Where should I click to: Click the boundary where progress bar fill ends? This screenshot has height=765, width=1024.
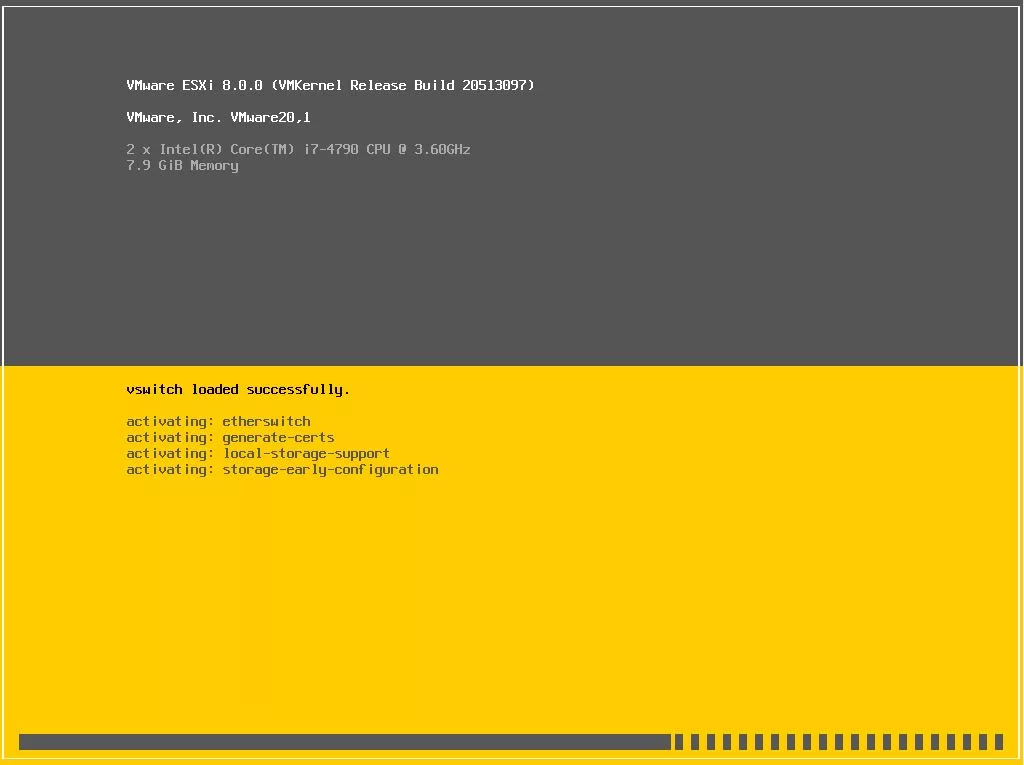670,742
